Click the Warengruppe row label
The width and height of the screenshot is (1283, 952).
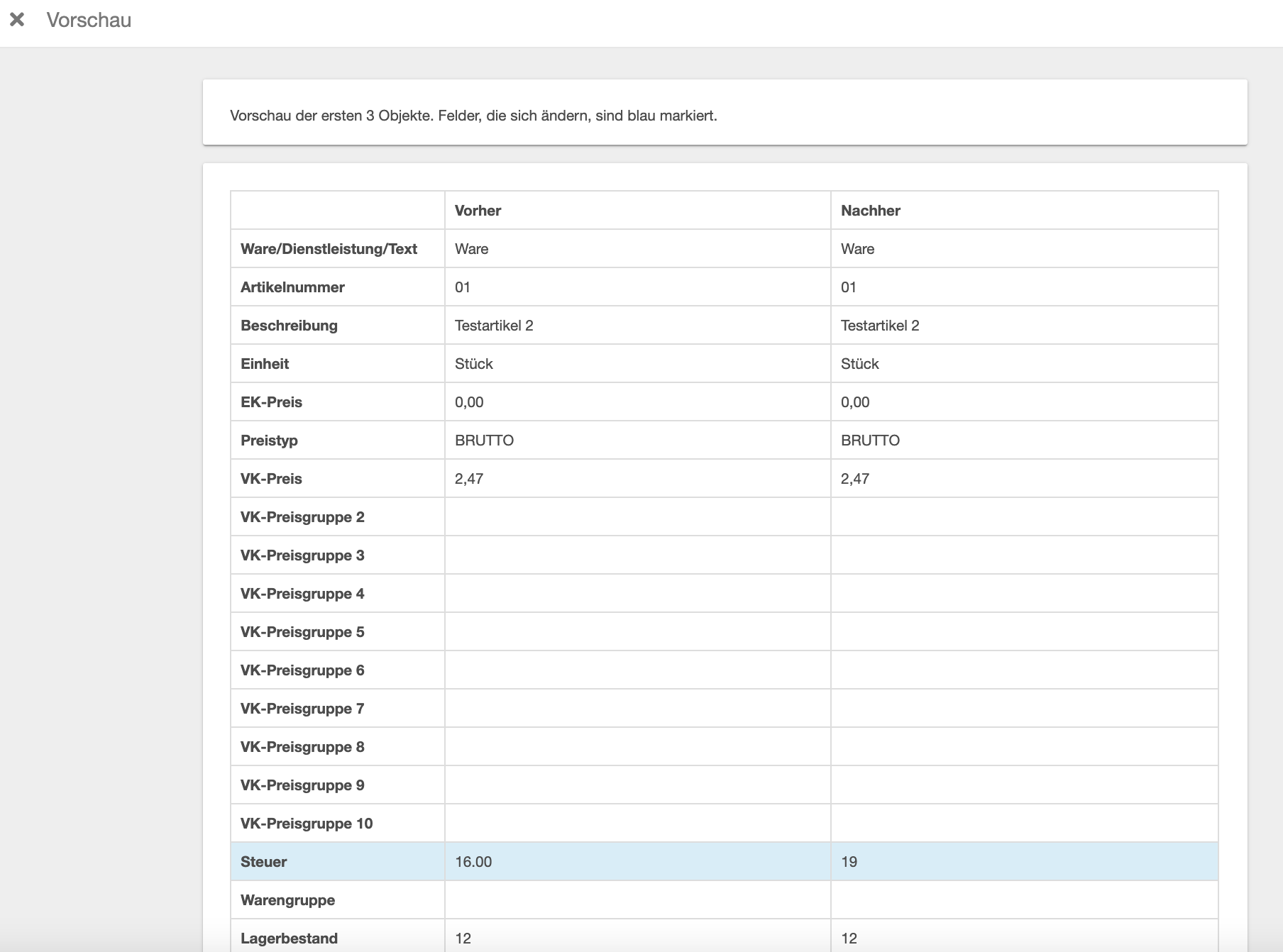click(287, 900)
